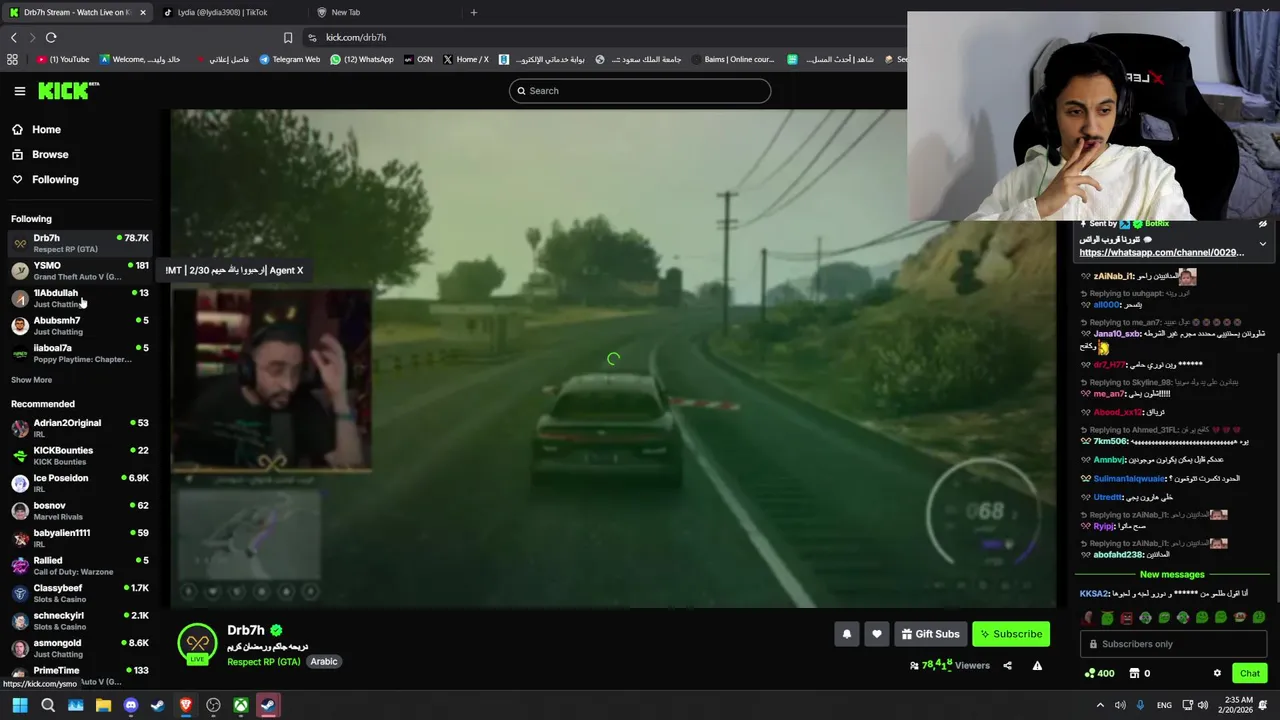The height and width of the screenshot is (720, 1280).
Task: Close the Drb7h Stream tab
Action: 143,12
